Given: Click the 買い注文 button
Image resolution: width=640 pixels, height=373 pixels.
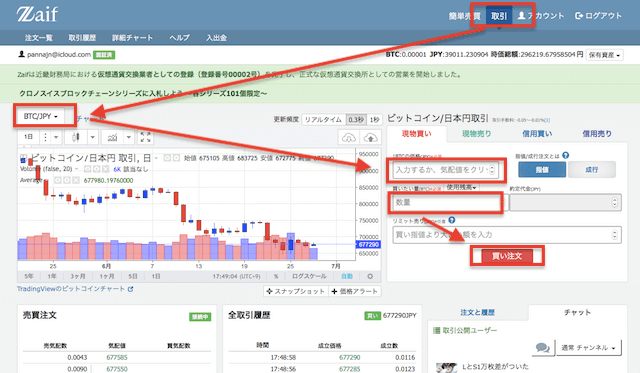Looking at the screenshot, I should [x=507, y=256].
